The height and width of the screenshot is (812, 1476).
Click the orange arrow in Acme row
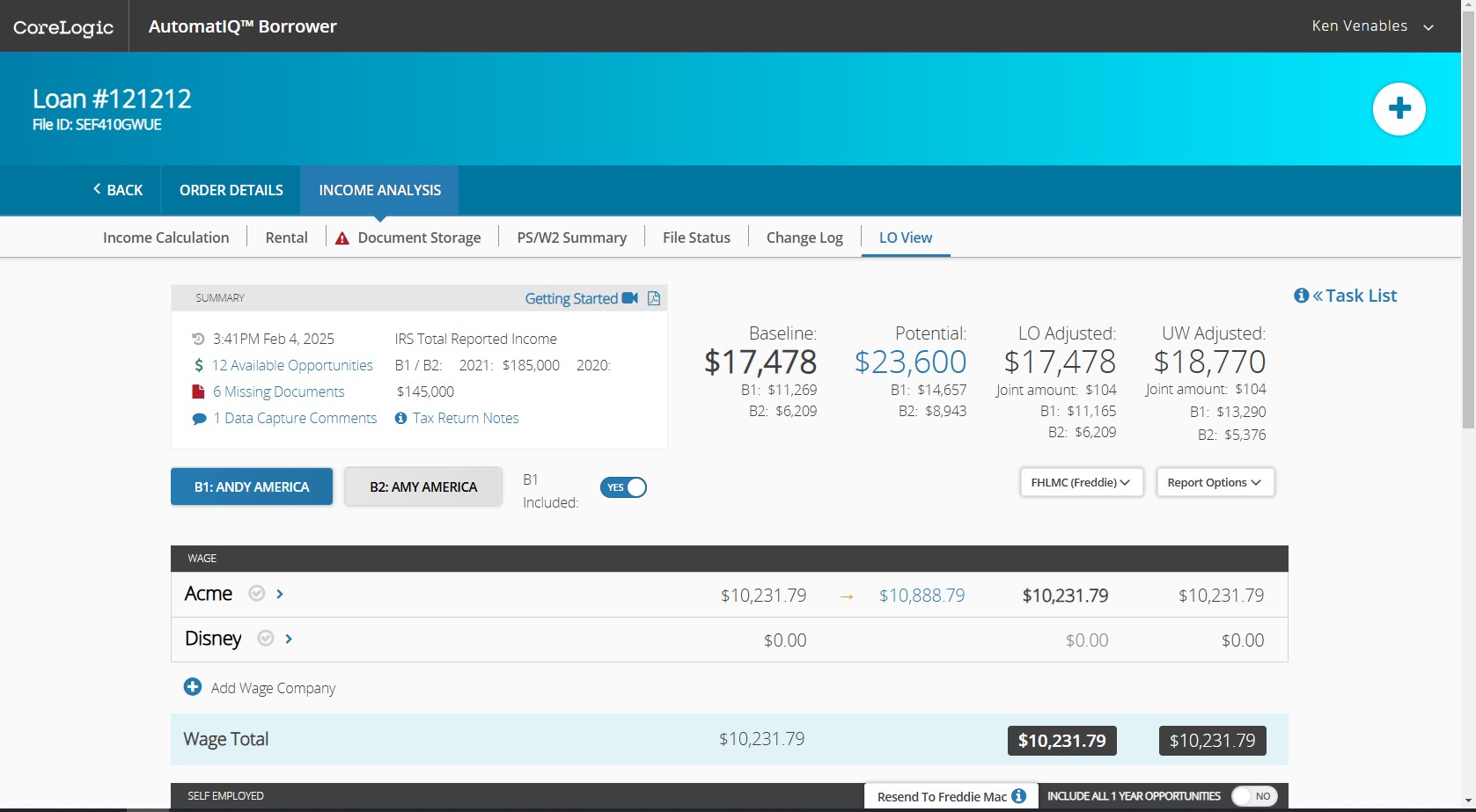click(x=846, y=596)
